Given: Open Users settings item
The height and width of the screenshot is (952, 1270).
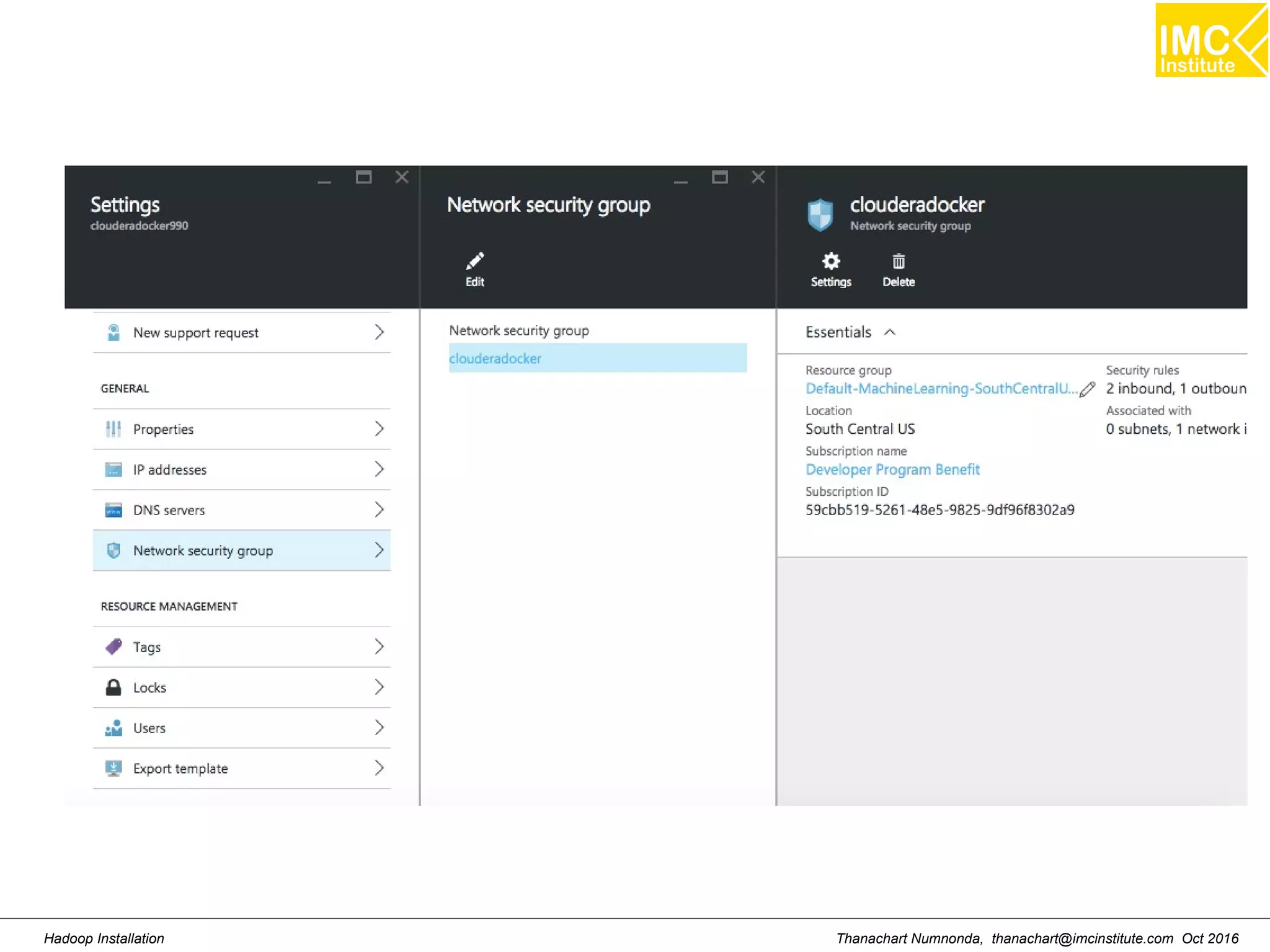Looking at the screenshot, I should tap(242, 728).
